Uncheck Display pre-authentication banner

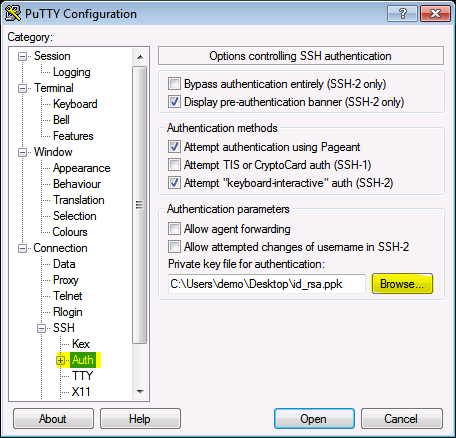174,101
